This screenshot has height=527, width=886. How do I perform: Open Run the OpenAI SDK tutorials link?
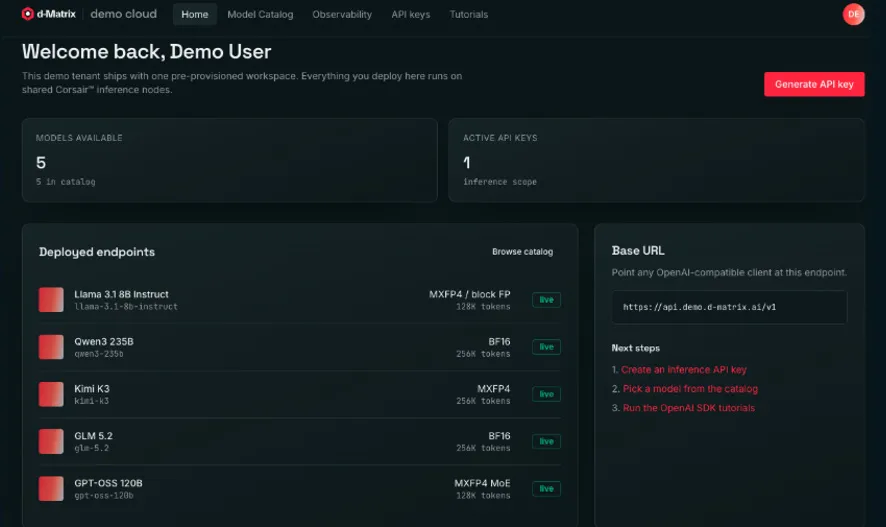(689, 408)
